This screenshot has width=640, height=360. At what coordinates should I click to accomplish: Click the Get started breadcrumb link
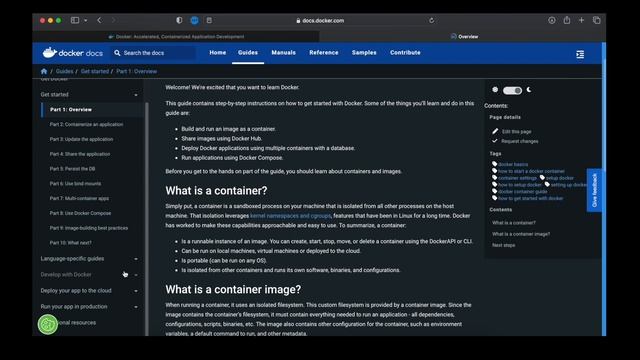coord(95,71)
